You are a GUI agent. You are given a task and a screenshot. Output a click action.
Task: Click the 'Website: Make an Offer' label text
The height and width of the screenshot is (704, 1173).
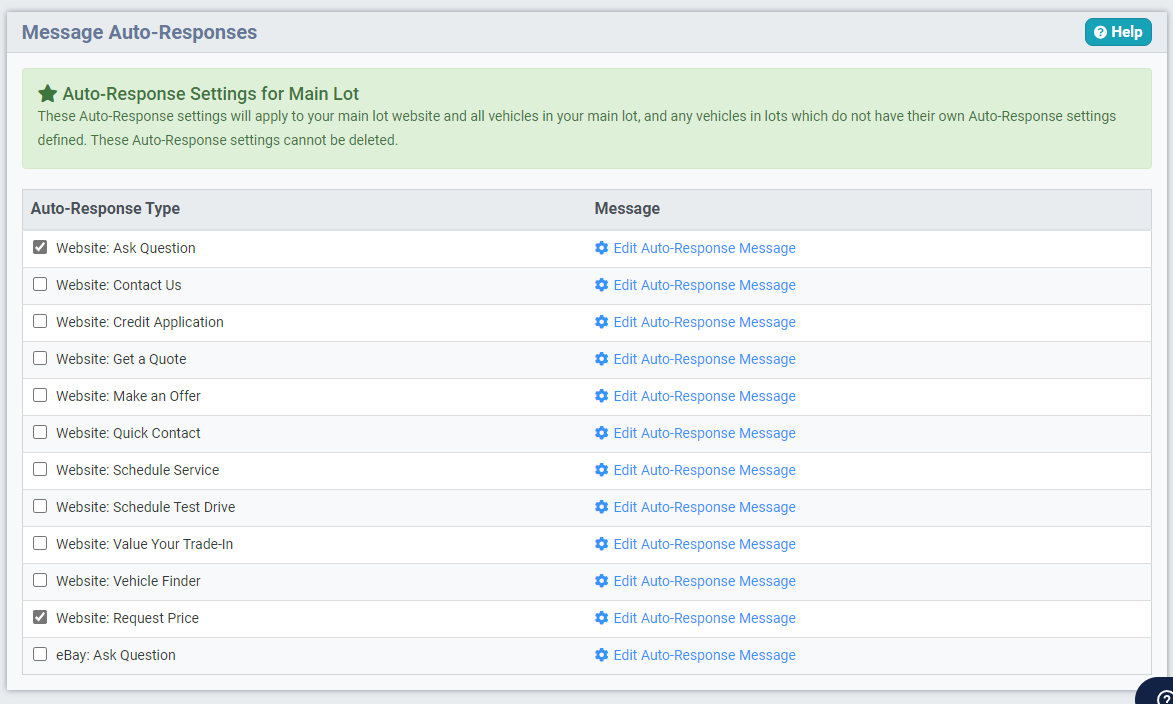129,396
